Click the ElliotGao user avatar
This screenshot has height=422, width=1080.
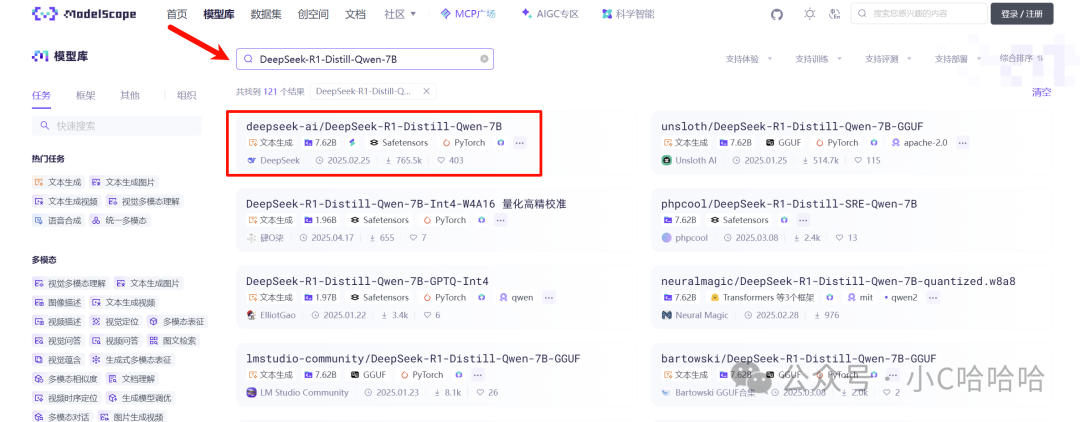[x=251, y=315]
